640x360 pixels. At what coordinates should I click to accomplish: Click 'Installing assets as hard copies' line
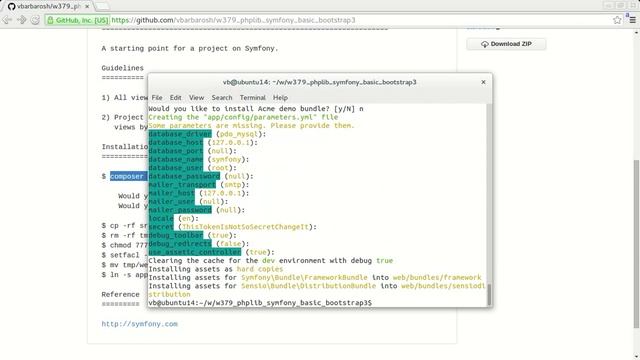click(x=216, y=269)
